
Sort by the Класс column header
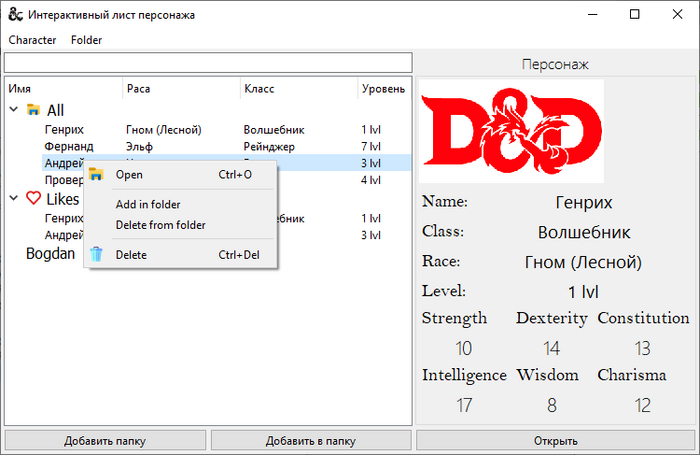point(299,88)
